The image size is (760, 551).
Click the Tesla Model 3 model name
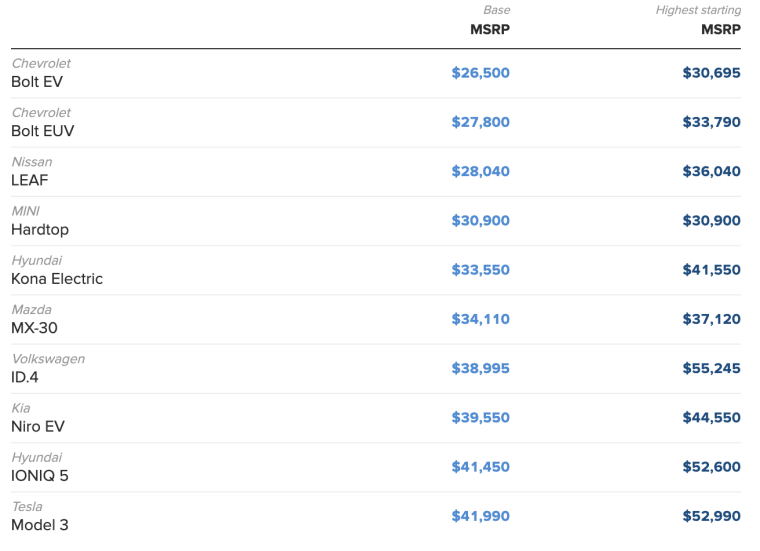click(40, 525)
